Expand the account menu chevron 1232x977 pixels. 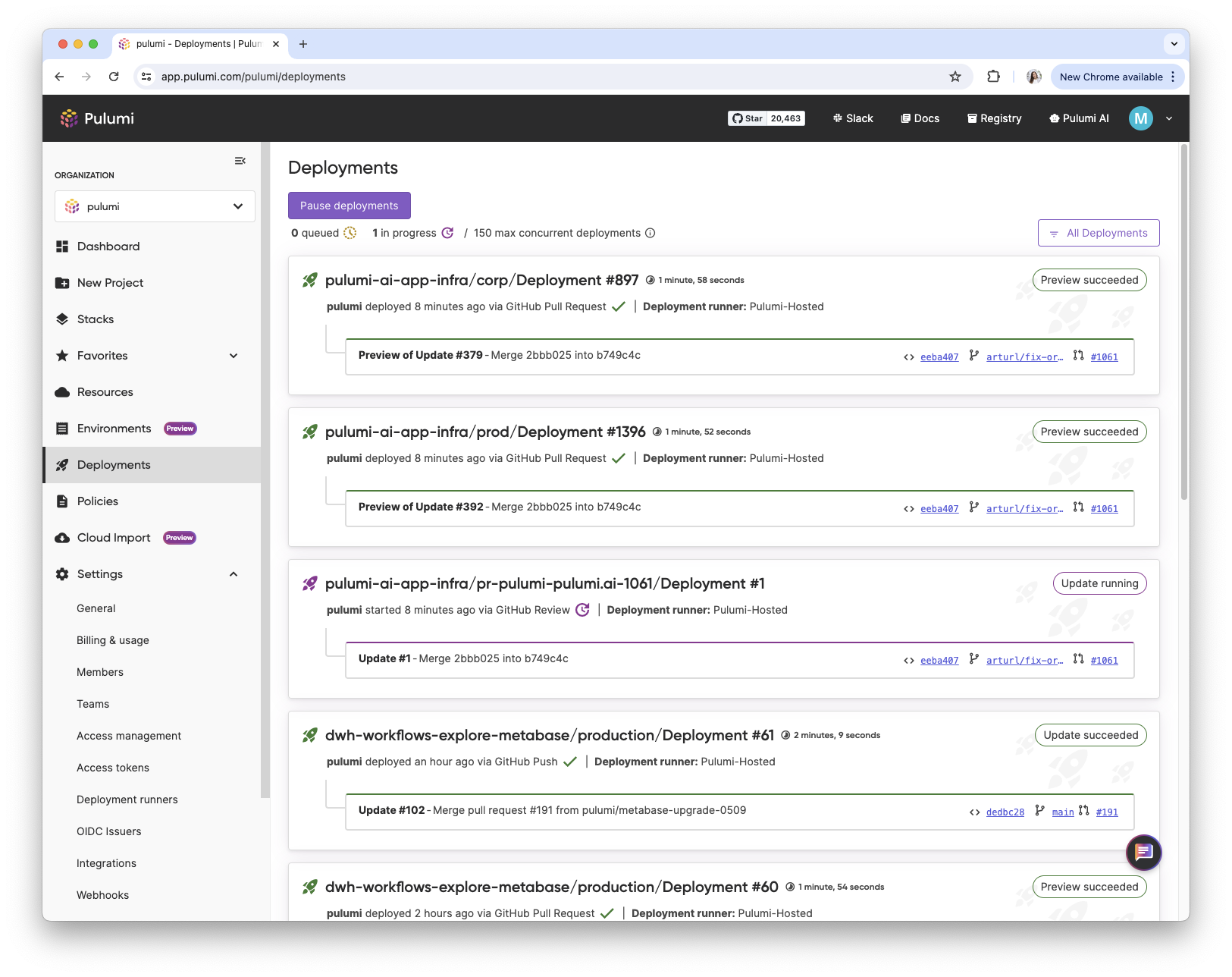[1169, 118]
